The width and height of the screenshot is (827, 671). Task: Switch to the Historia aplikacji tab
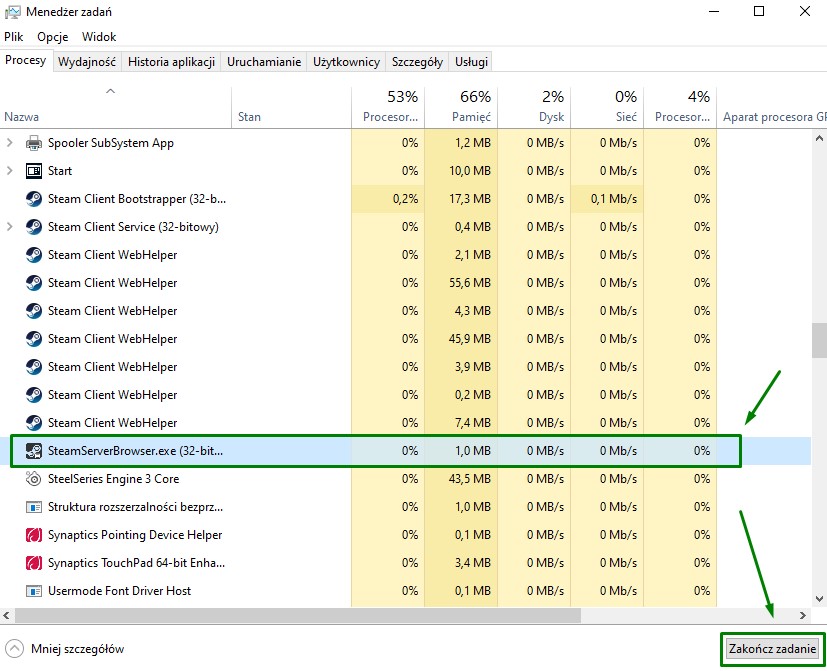pyautogui.click(x=171, y=62)
